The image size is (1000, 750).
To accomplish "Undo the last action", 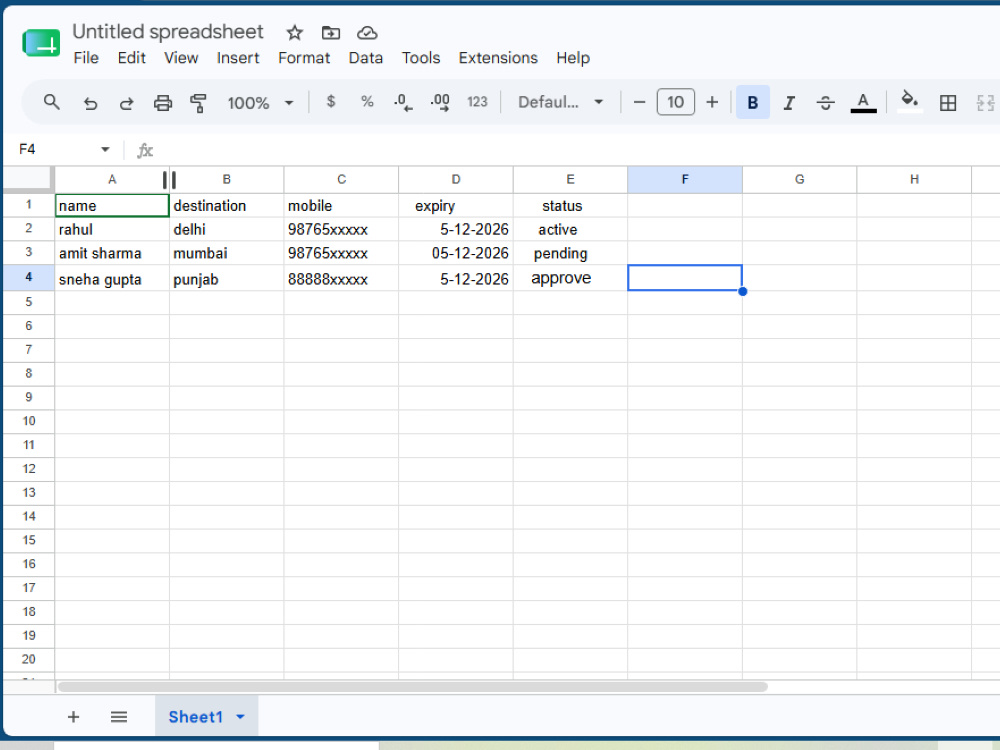I will [90, 103].
